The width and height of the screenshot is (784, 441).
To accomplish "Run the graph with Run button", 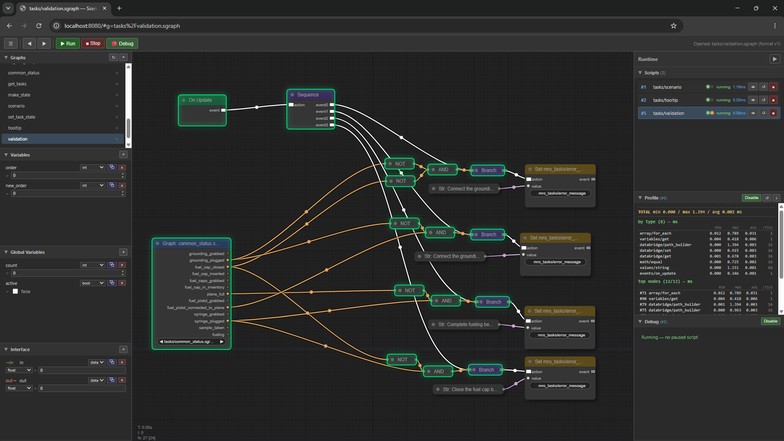I will (68, 44).
